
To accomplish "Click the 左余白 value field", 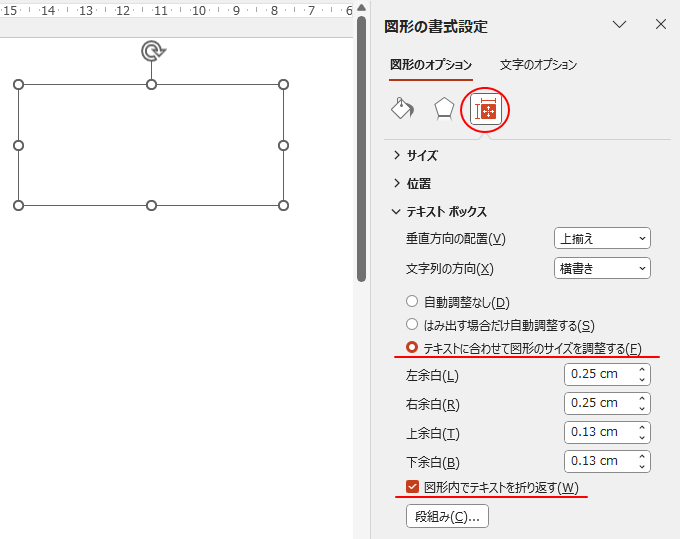I will 600,374.
